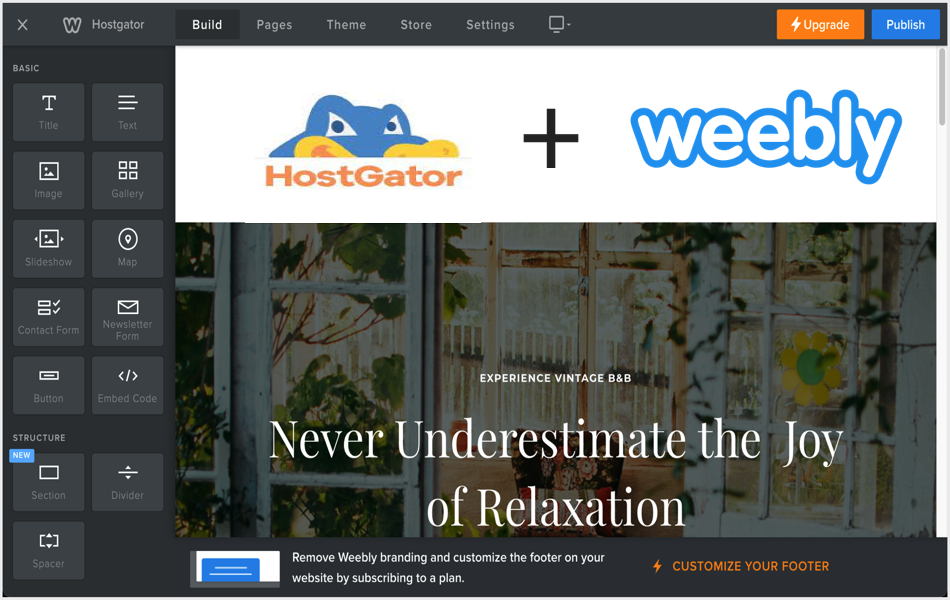Click the NEW badge on Section

(22, 455)
